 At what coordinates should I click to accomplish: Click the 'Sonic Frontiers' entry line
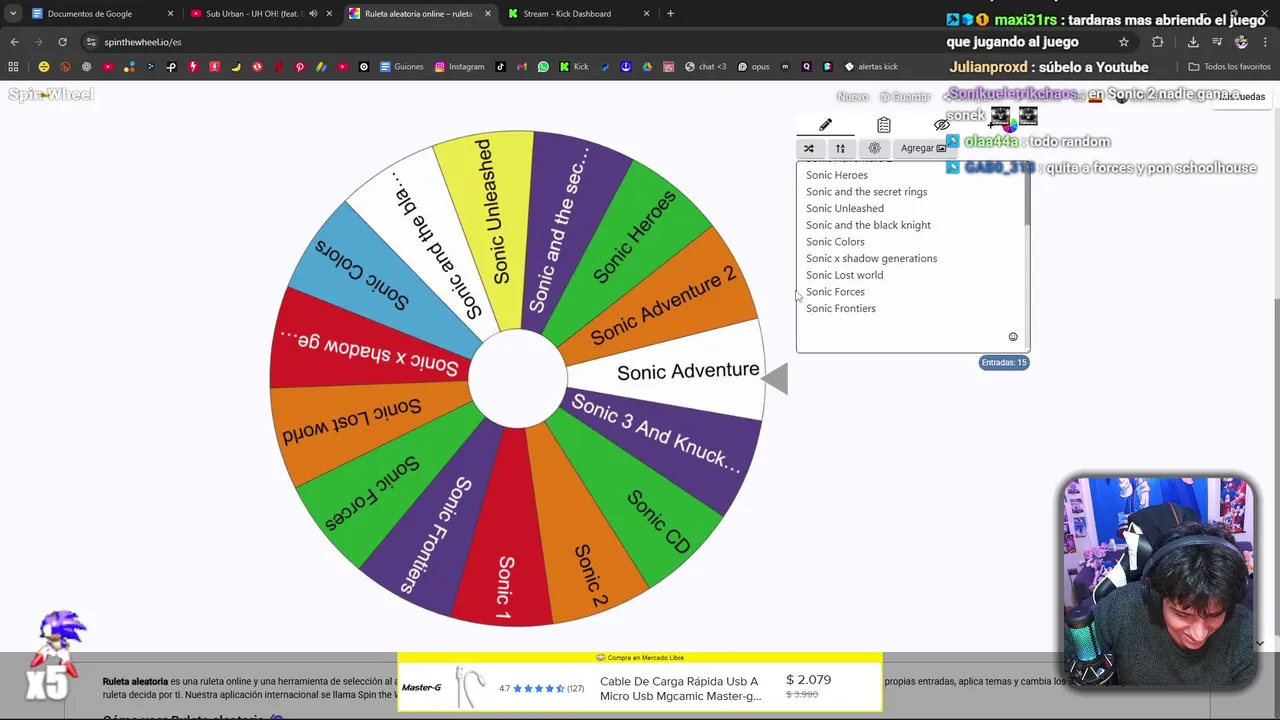pos(840,308)
